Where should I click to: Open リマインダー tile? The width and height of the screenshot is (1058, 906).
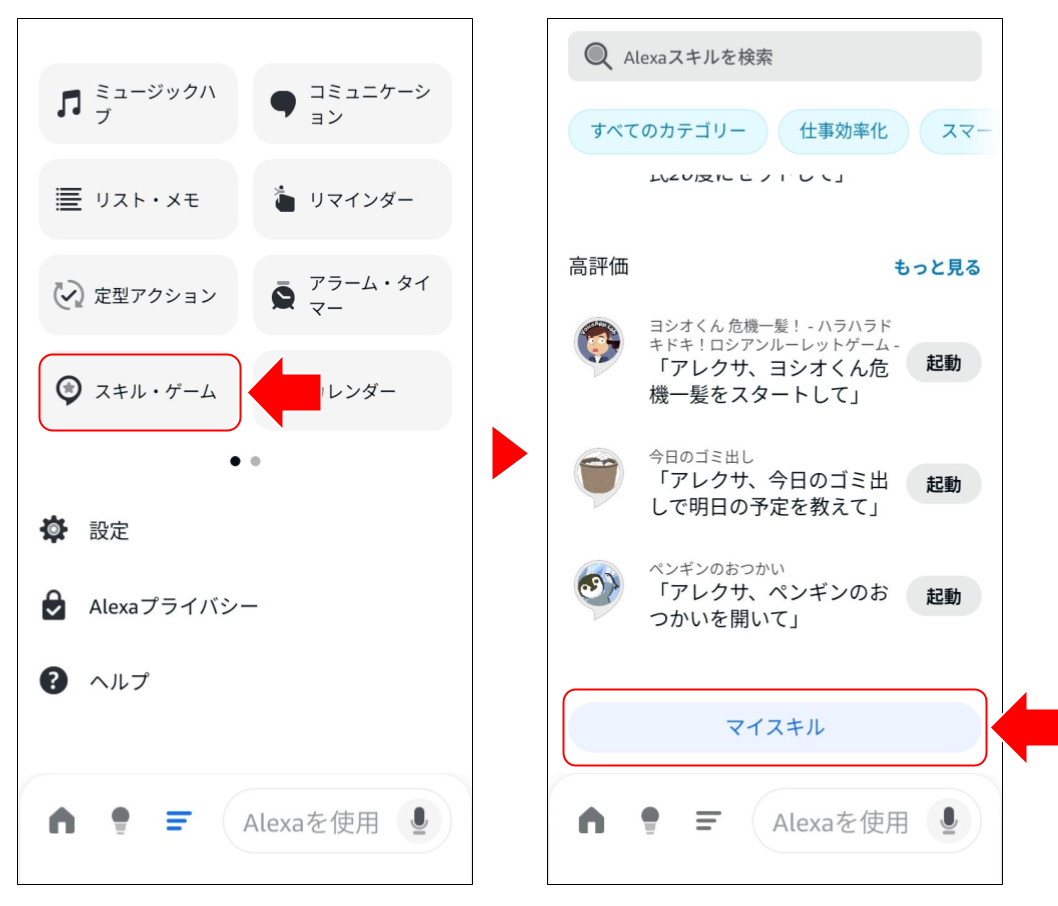click(352, 200)
